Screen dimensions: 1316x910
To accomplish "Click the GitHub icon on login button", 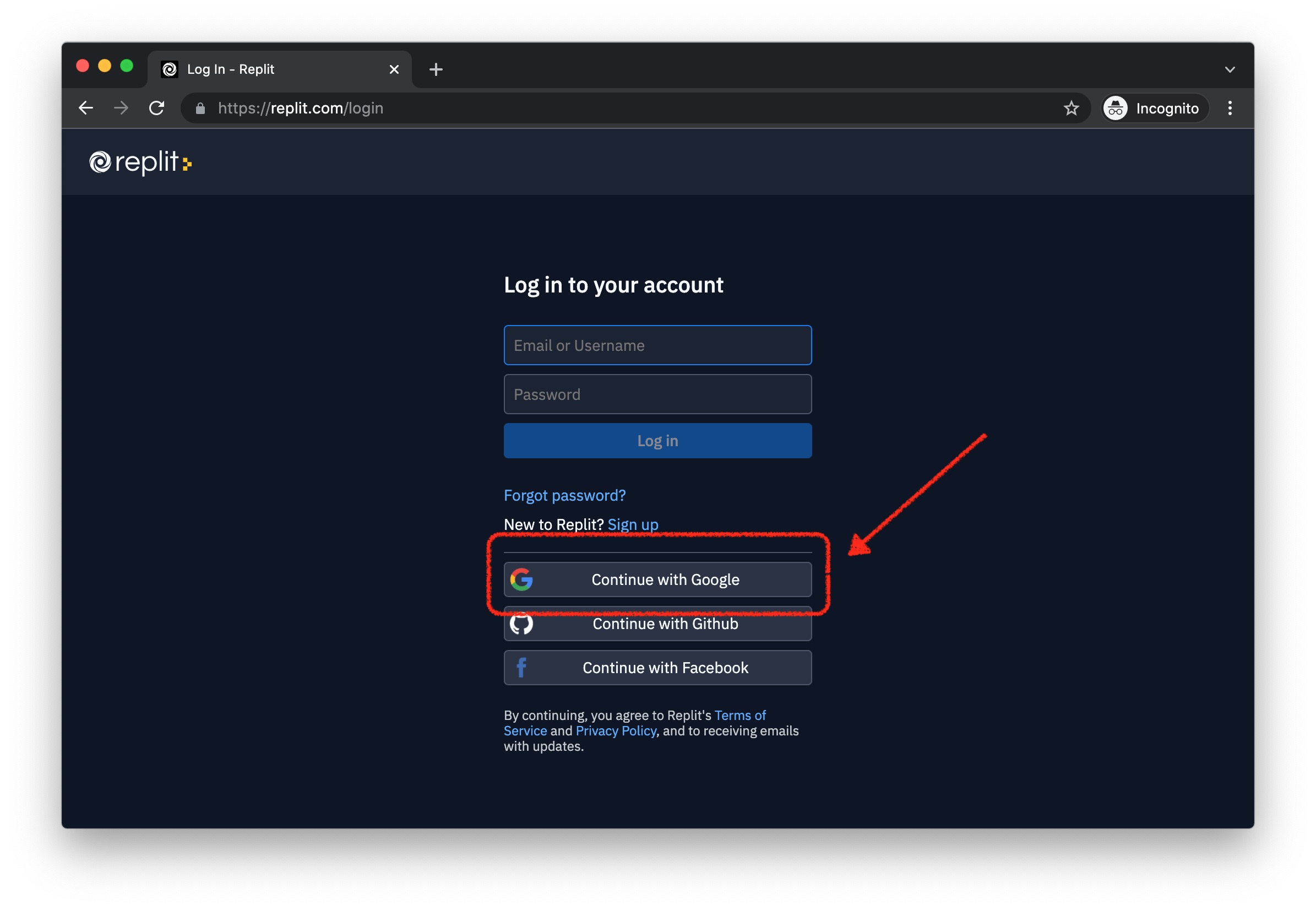I will 521,624.
